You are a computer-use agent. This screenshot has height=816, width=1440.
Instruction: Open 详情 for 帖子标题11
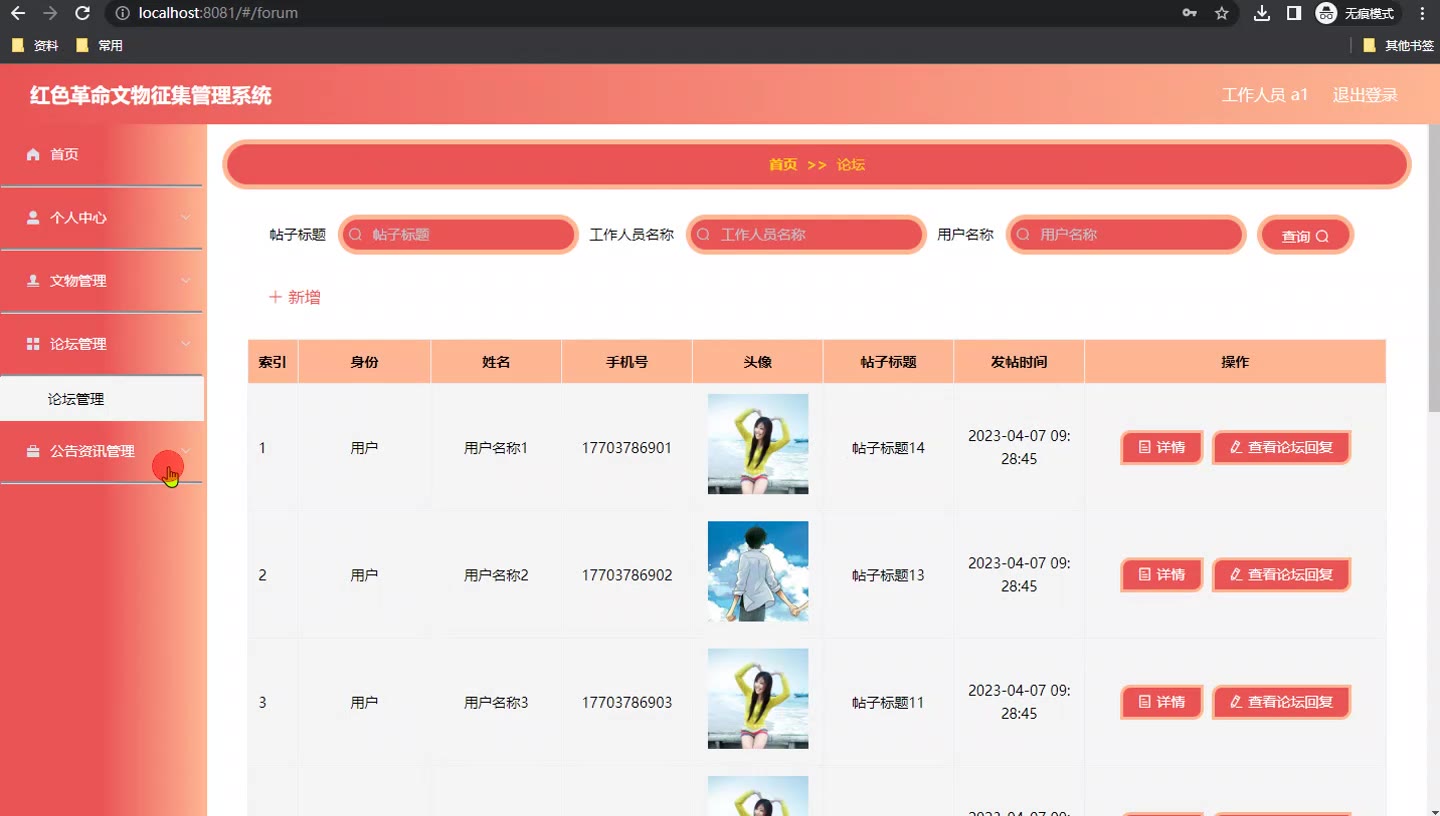click(x=1161, y=702)
